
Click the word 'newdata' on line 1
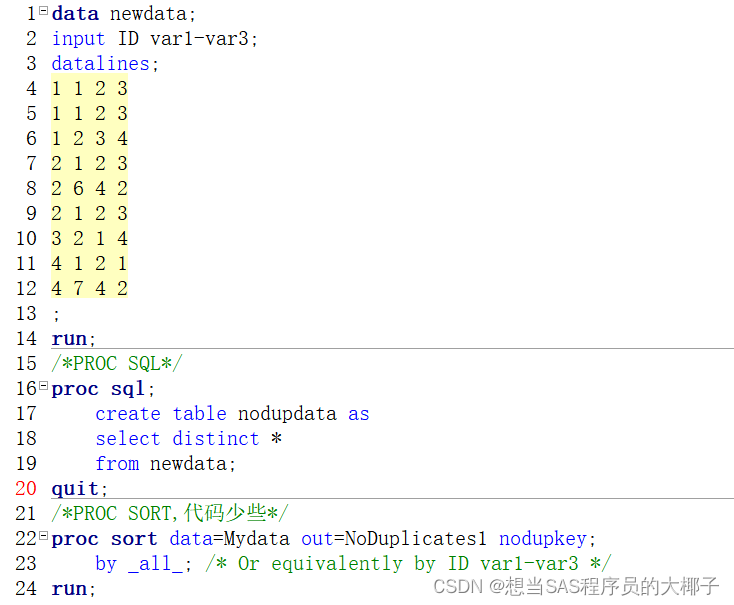click(148, 14)
